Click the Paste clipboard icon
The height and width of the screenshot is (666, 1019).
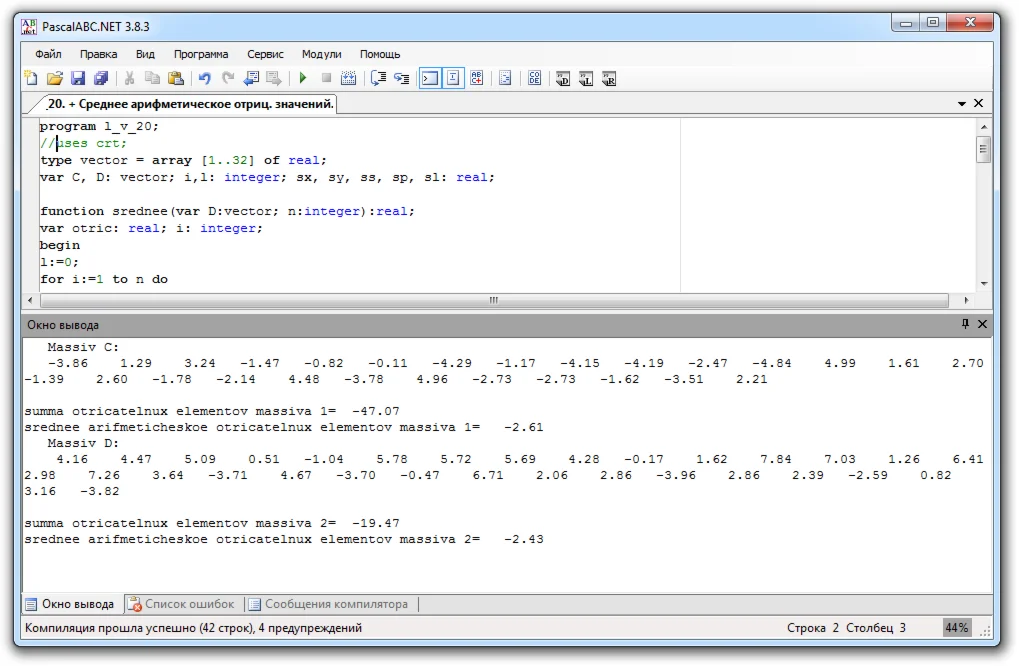click(176, 78)
